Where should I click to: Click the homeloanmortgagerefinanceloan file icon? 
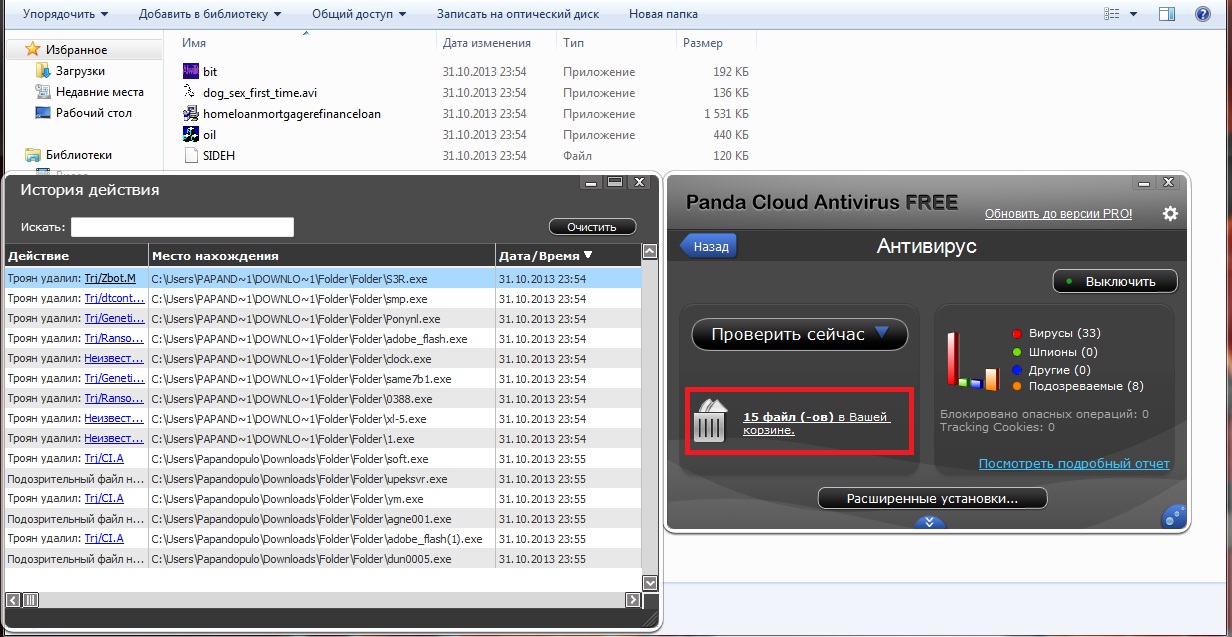[192, 114]
